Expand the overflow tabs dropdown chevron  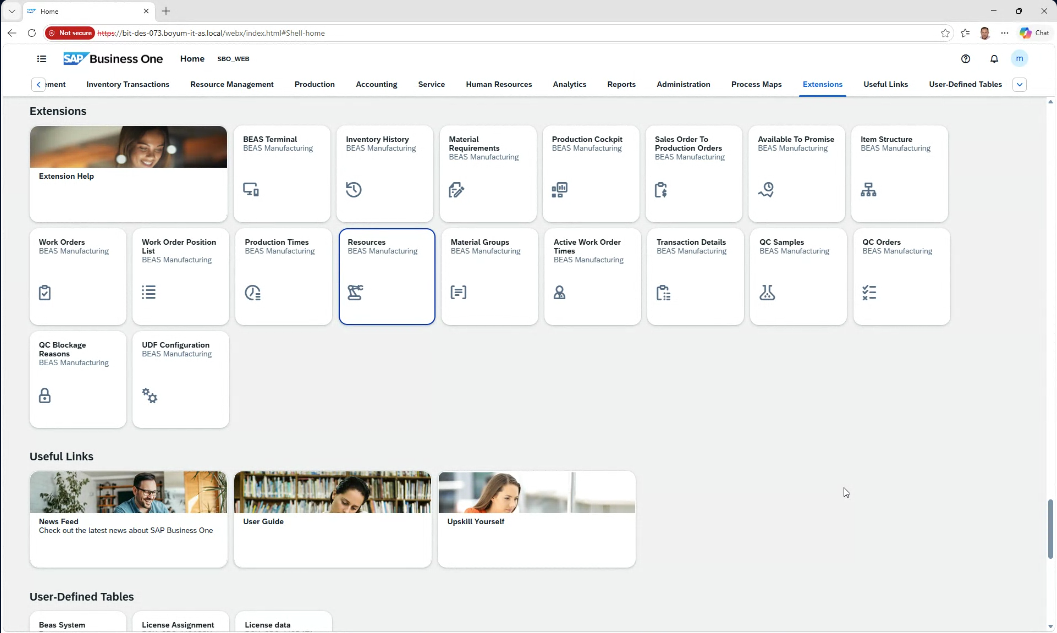point(1019,84)
